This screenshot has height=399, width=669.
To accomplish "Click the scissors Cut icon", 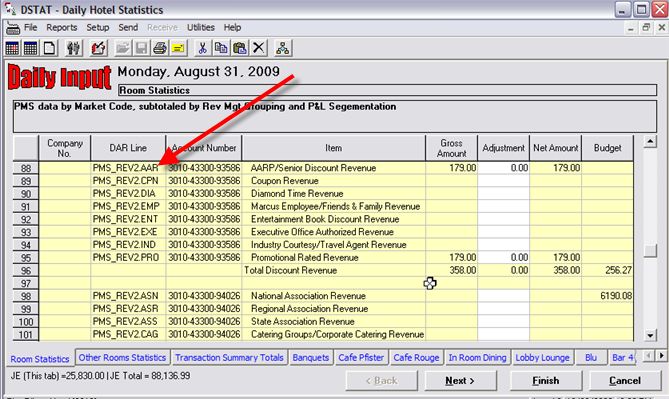I will (x=202, y=48).
